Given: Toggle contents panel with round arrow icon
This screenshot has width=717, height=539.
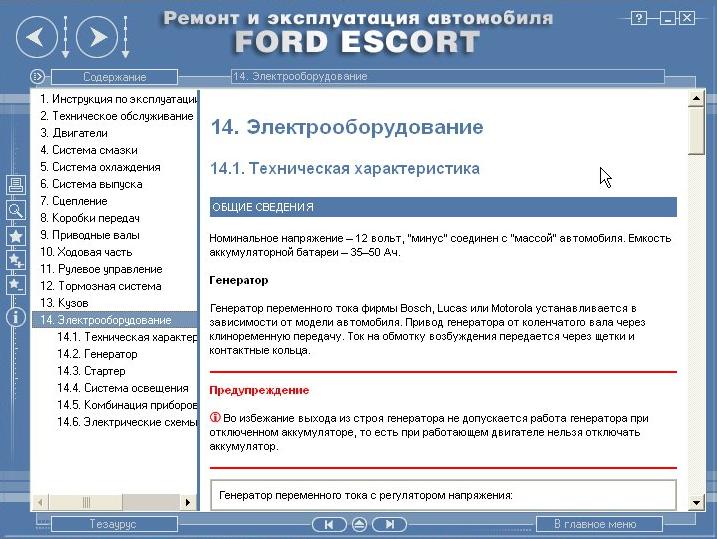Looking at the screenshot, I should (37, 76).
